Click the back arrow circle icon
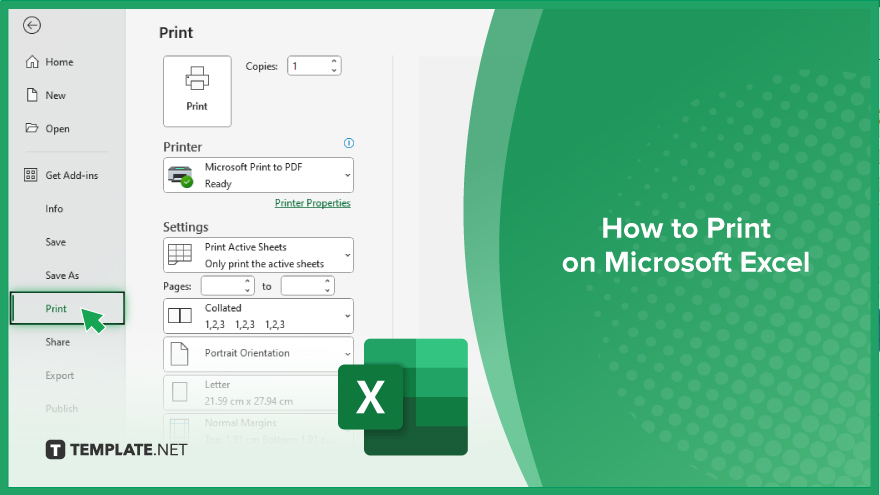This screenshot has height=495, width=880. coord(32,25)
